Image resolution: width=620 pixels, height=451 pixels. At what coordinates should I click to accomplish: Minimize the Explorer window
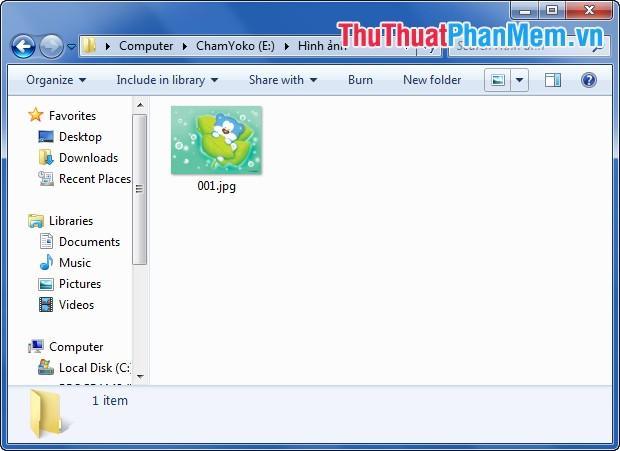(525, 11)
